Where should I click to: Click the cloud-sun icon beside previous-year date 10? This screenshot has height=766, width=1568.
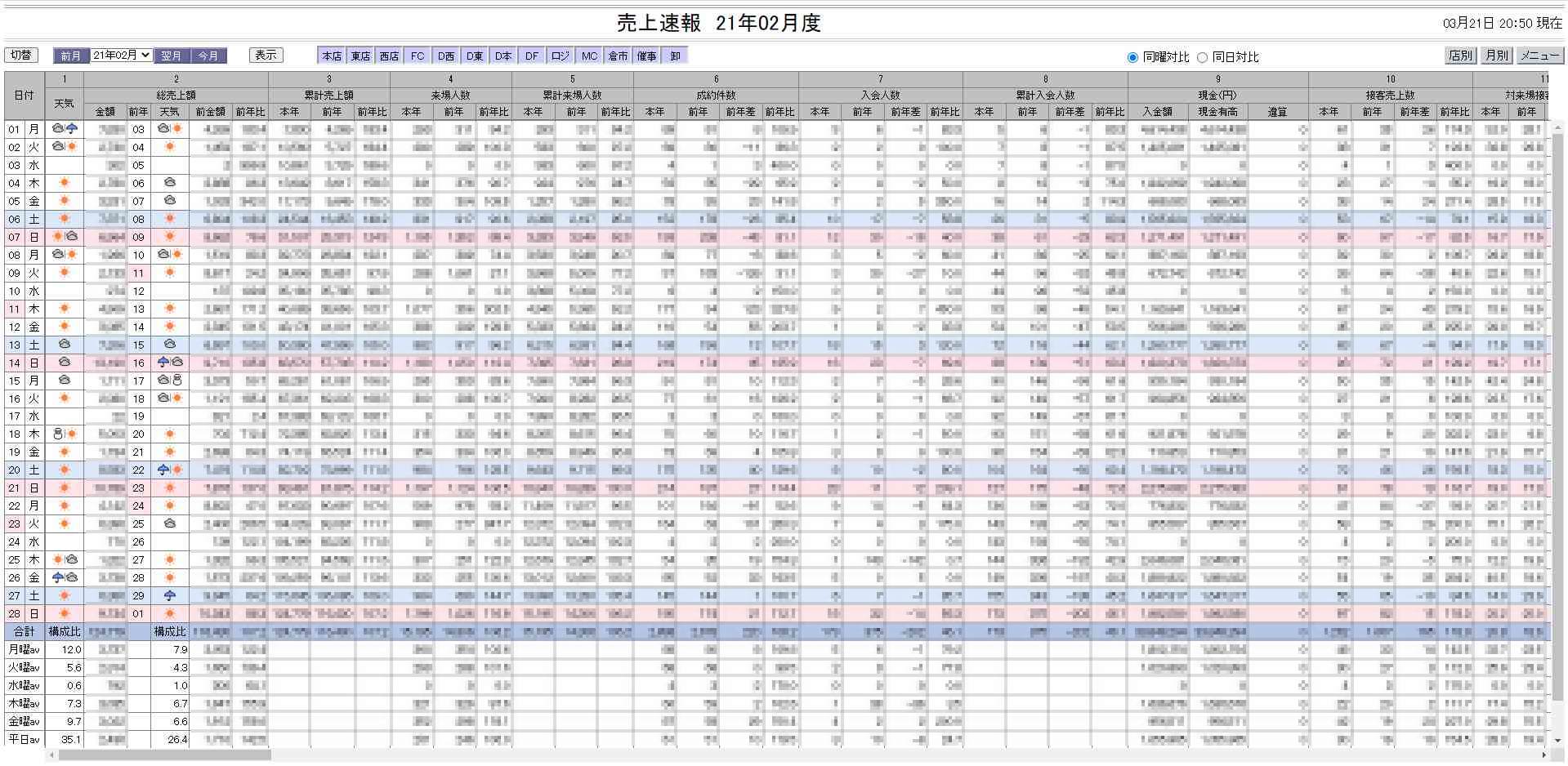click(x=170, y=255)
